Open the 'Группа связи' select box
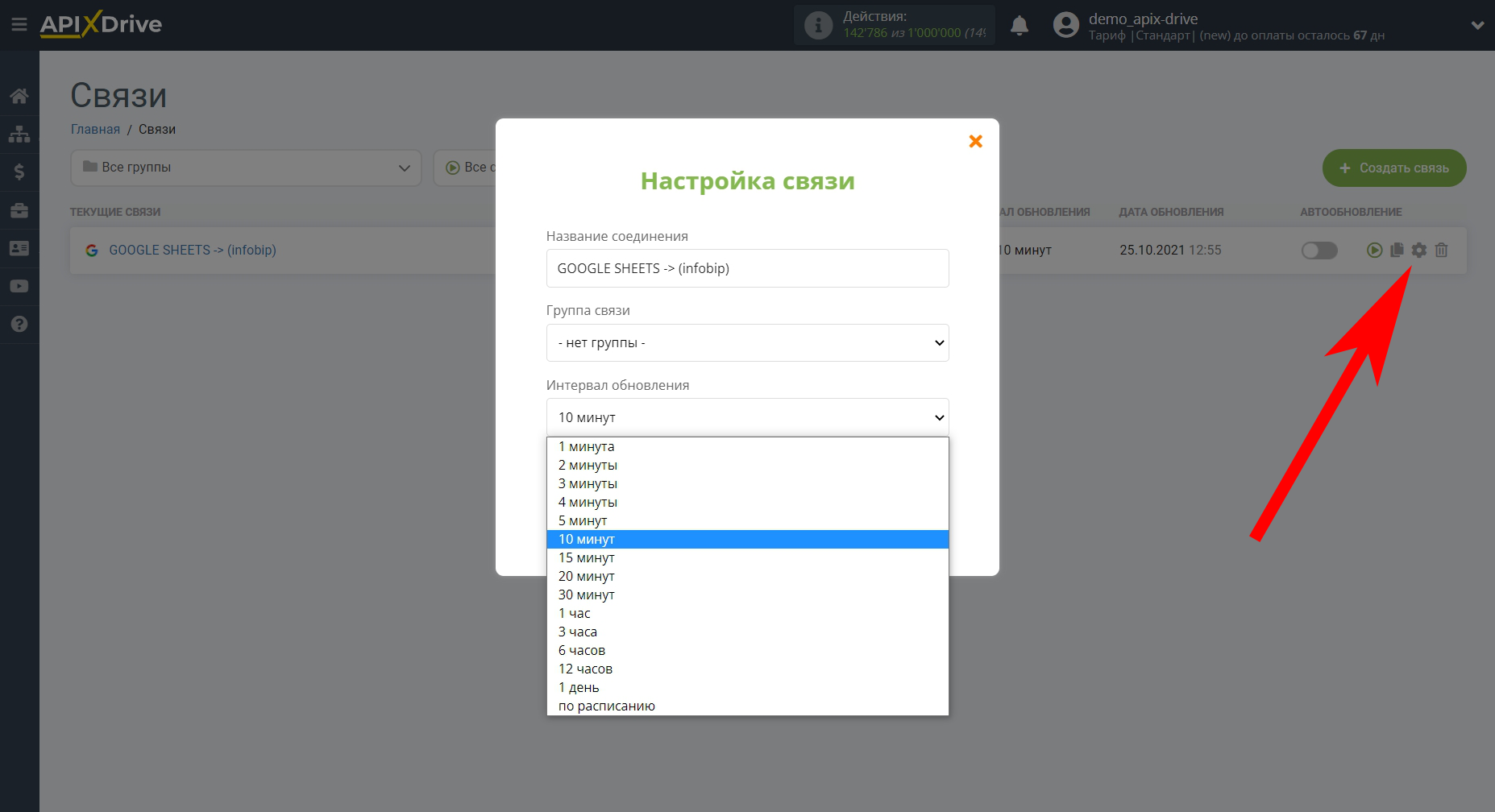 pyautogui.click(x=747, y=342)
